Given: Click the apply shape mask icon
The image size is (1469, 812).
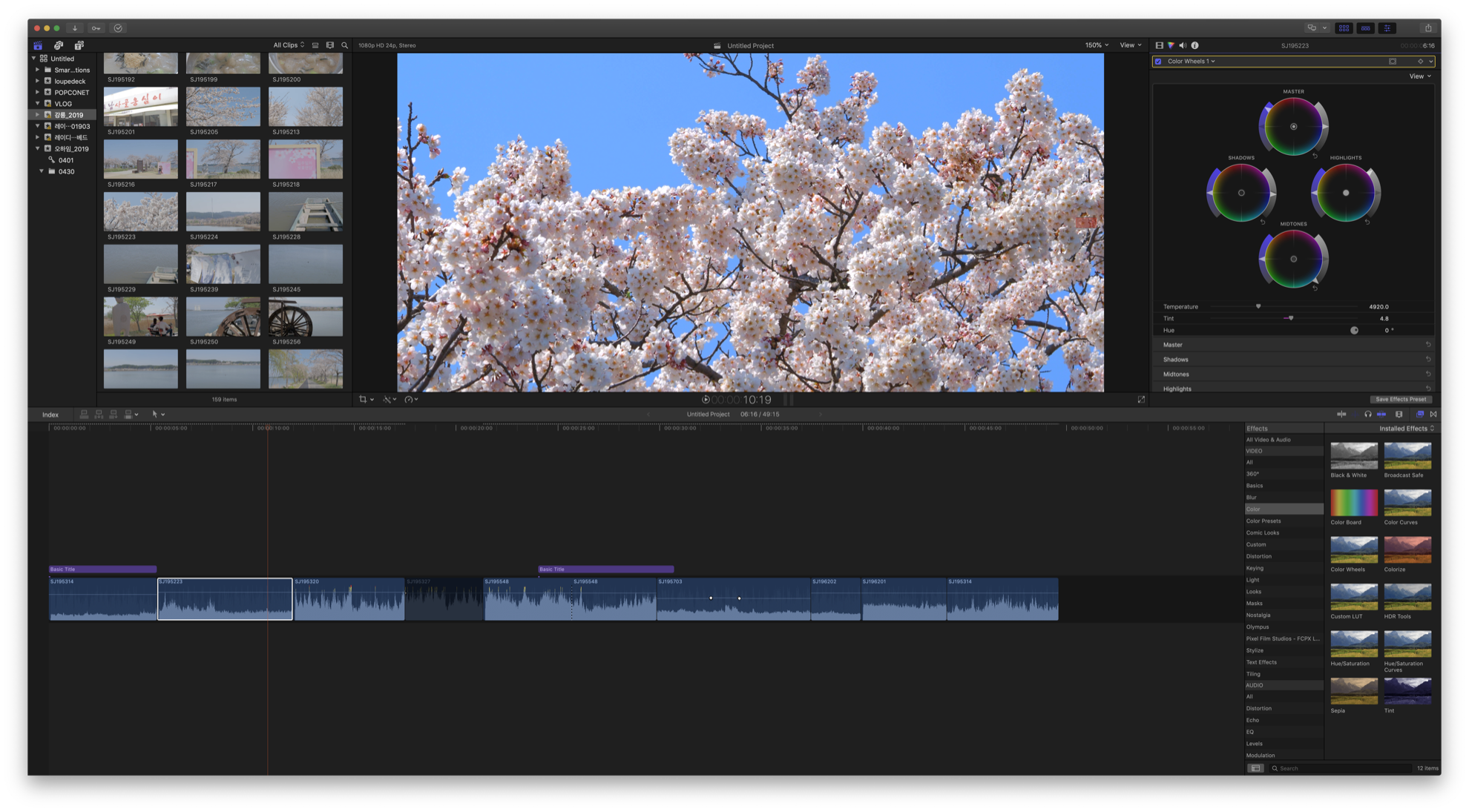Looking at the screenshot, I should (1393, 62).
